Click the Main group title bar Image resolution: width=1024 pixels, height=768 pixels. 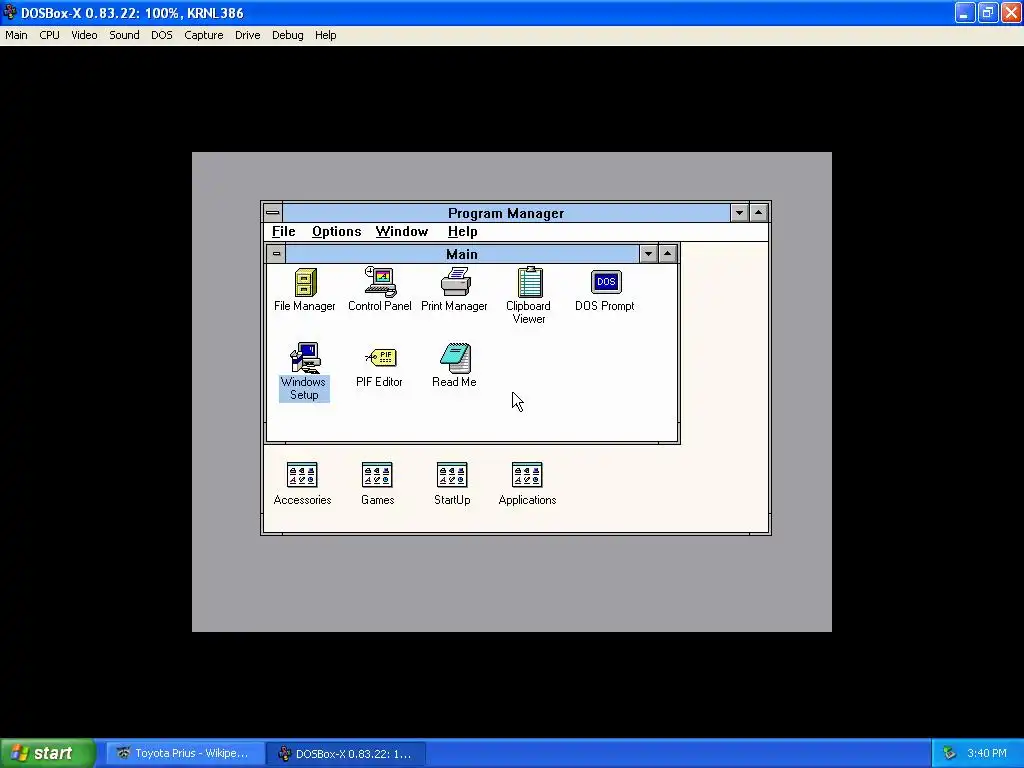(x=462, y=254)
